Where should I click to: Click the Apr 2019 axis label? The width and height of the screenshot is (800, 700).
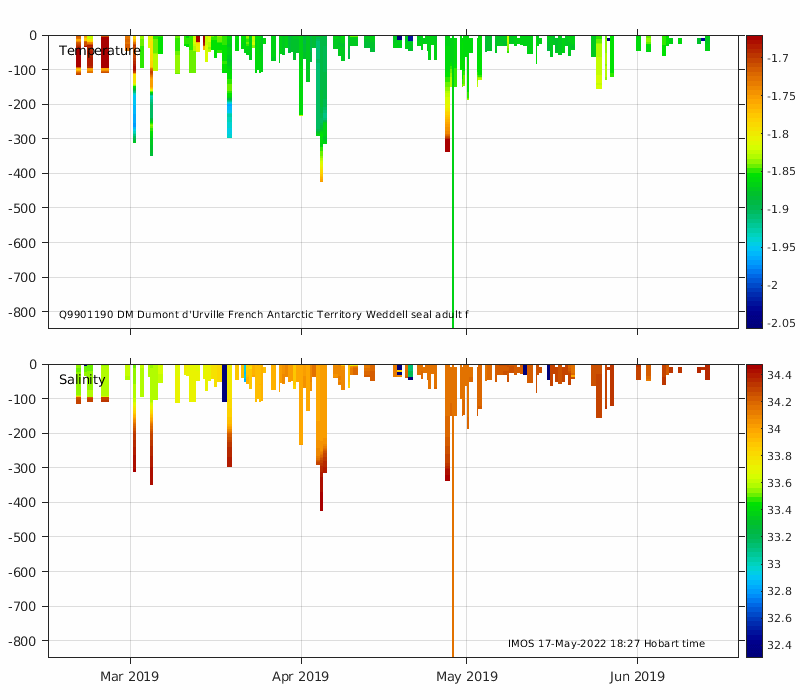pyautogui.click(x=300, y=677)
